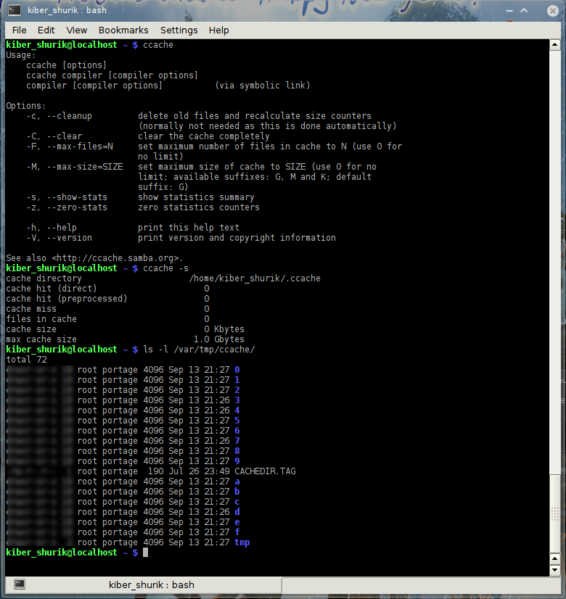The image size is (566, 599).
Task: Open the Help menu
Action: click(x=219, y=30)
